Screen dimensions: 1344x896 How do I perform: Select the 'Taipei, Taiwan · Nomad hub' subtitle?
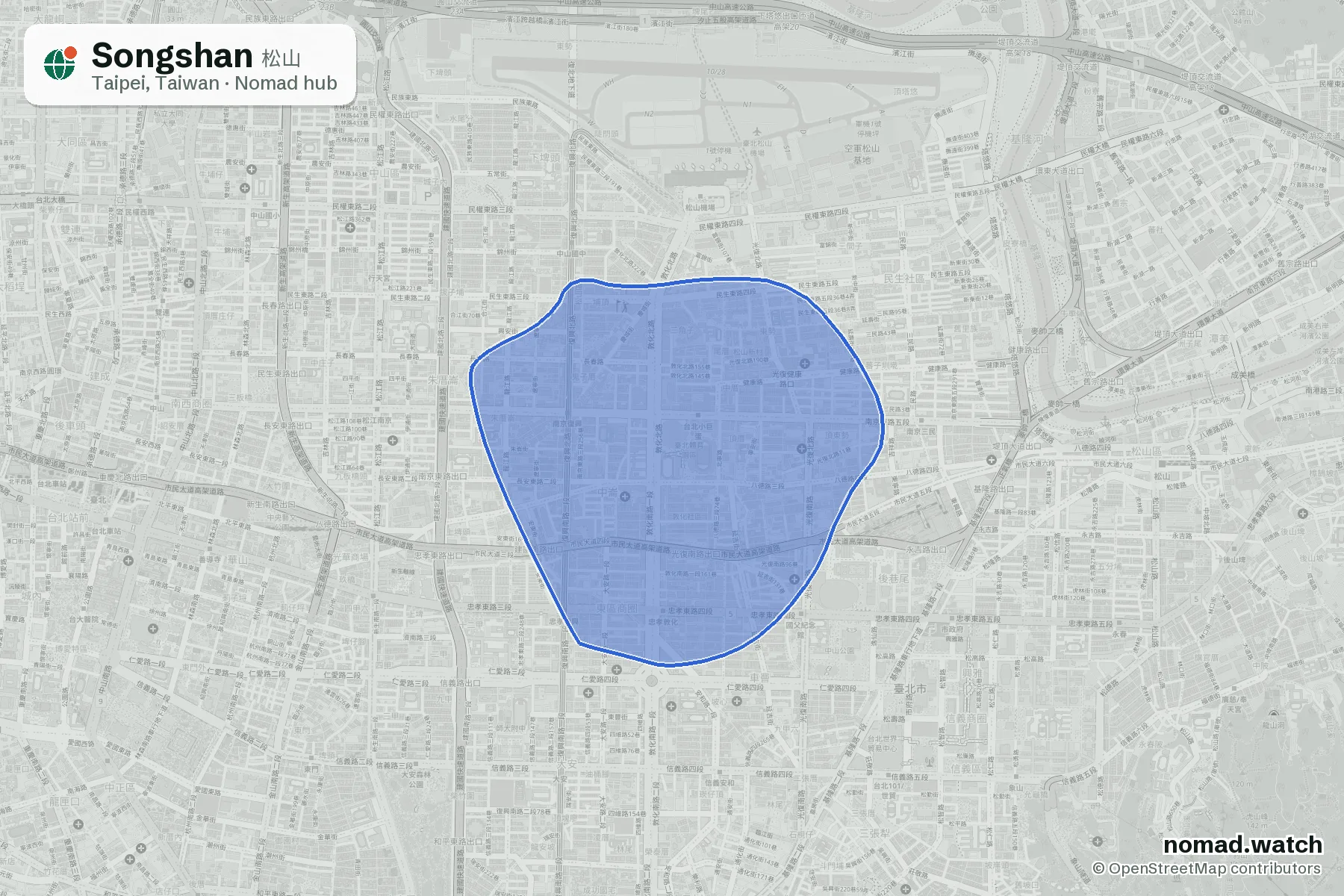pyautogui.click(x=214, y=83)
